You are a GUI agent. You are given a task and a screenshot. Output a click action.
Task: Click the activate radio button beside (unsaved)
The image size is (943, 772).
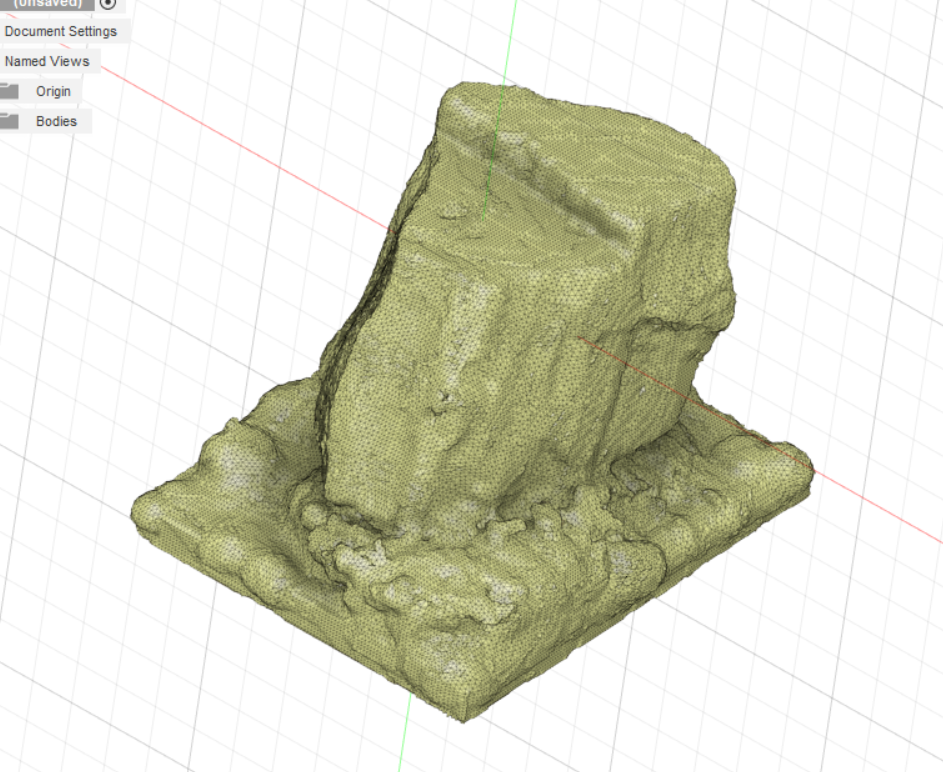(x=108, y=4)
